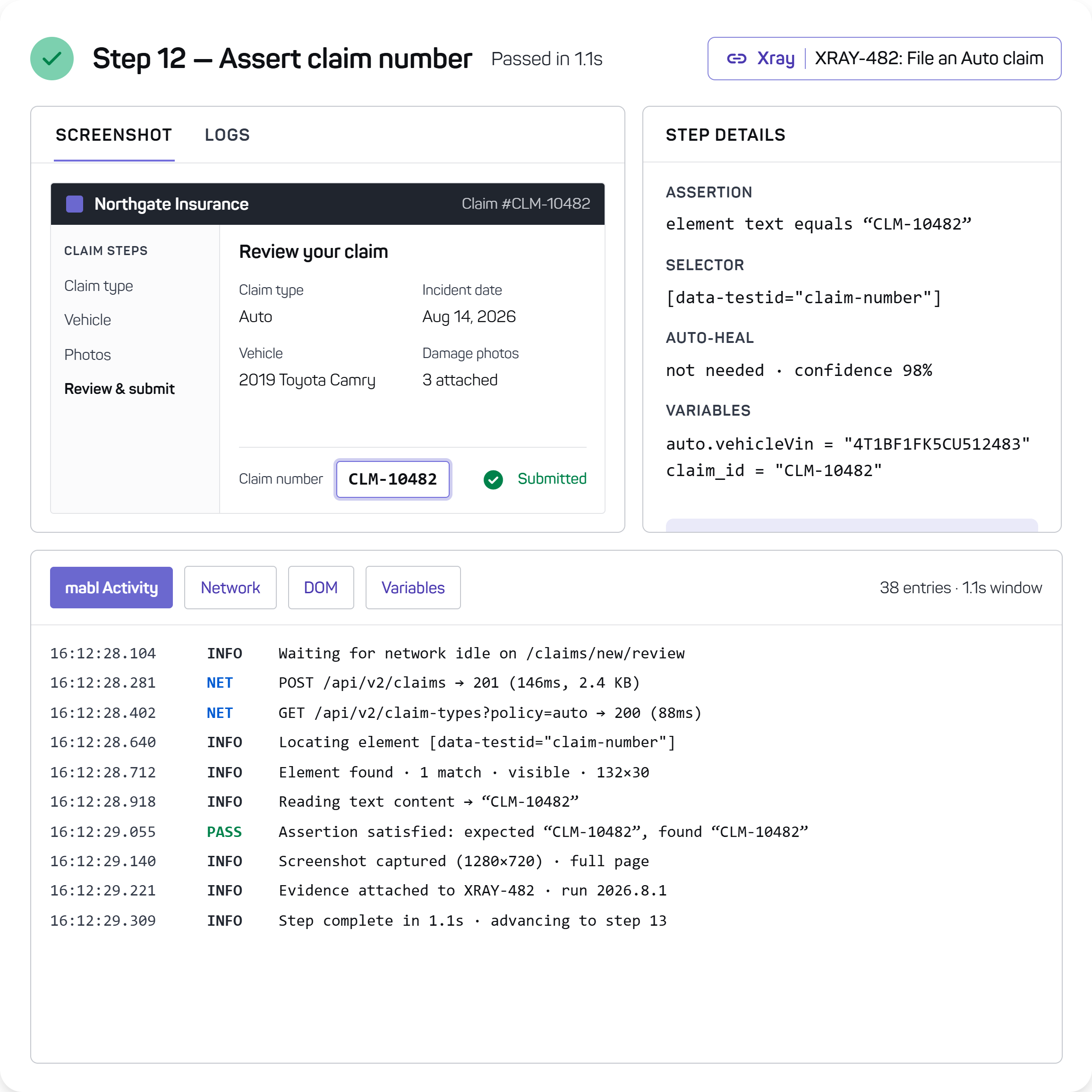Click the green passed checkmark icon
1092x1092 pixels.
tap(52, 59)
